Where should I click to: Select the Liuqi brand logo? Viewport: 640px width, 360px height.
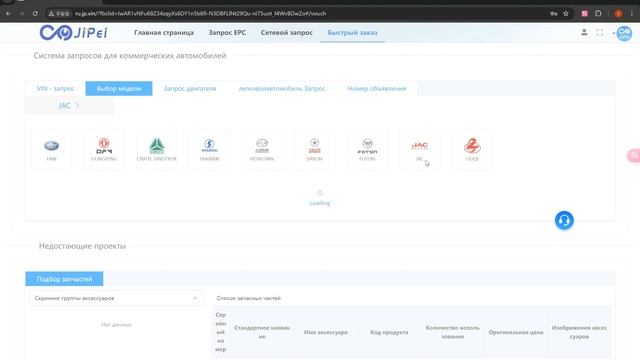point(472,149)
